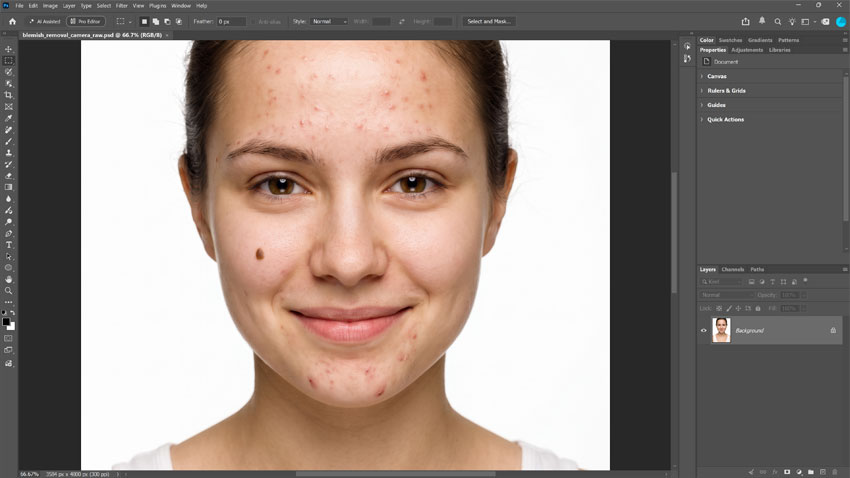Open the File menu
Viewport: 850px width, 478px height.
pos(20,5)
